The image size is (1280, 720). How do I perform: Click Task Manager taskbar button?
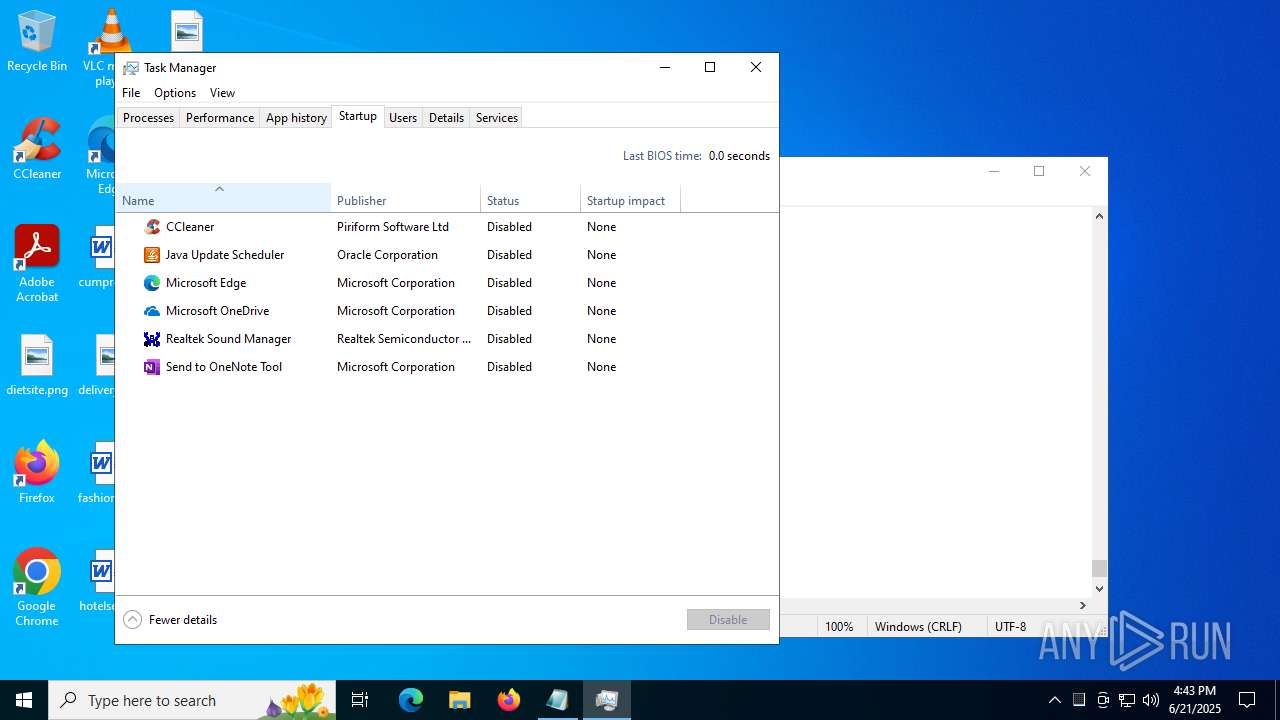point(607,700)
